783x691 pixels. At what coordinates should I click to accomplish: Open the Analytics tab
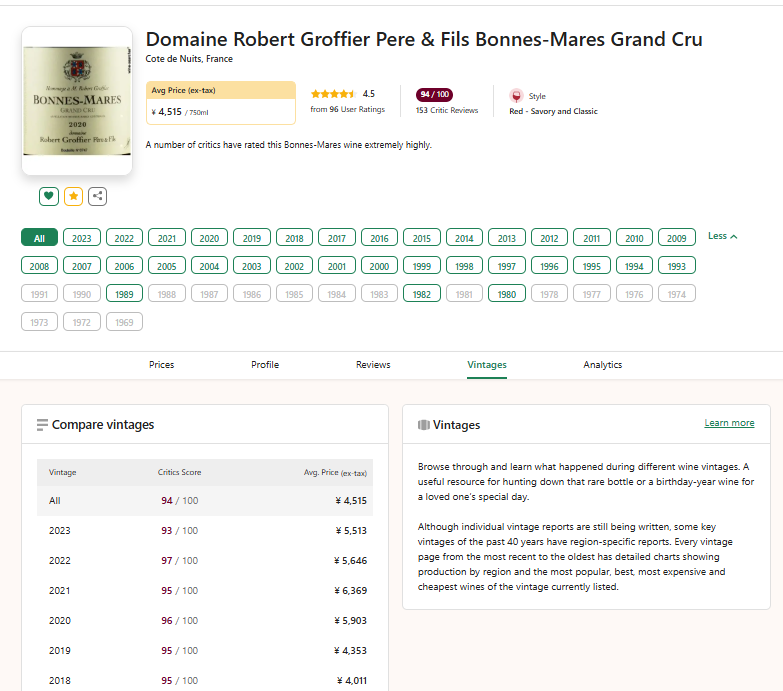[602, 365]
